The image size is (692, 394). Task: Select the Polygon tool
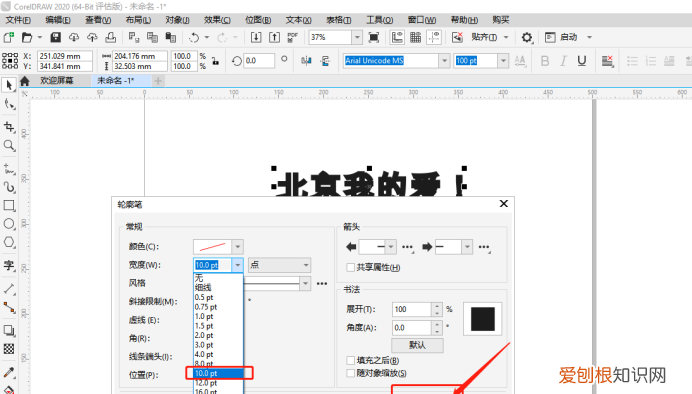[9, 242]
